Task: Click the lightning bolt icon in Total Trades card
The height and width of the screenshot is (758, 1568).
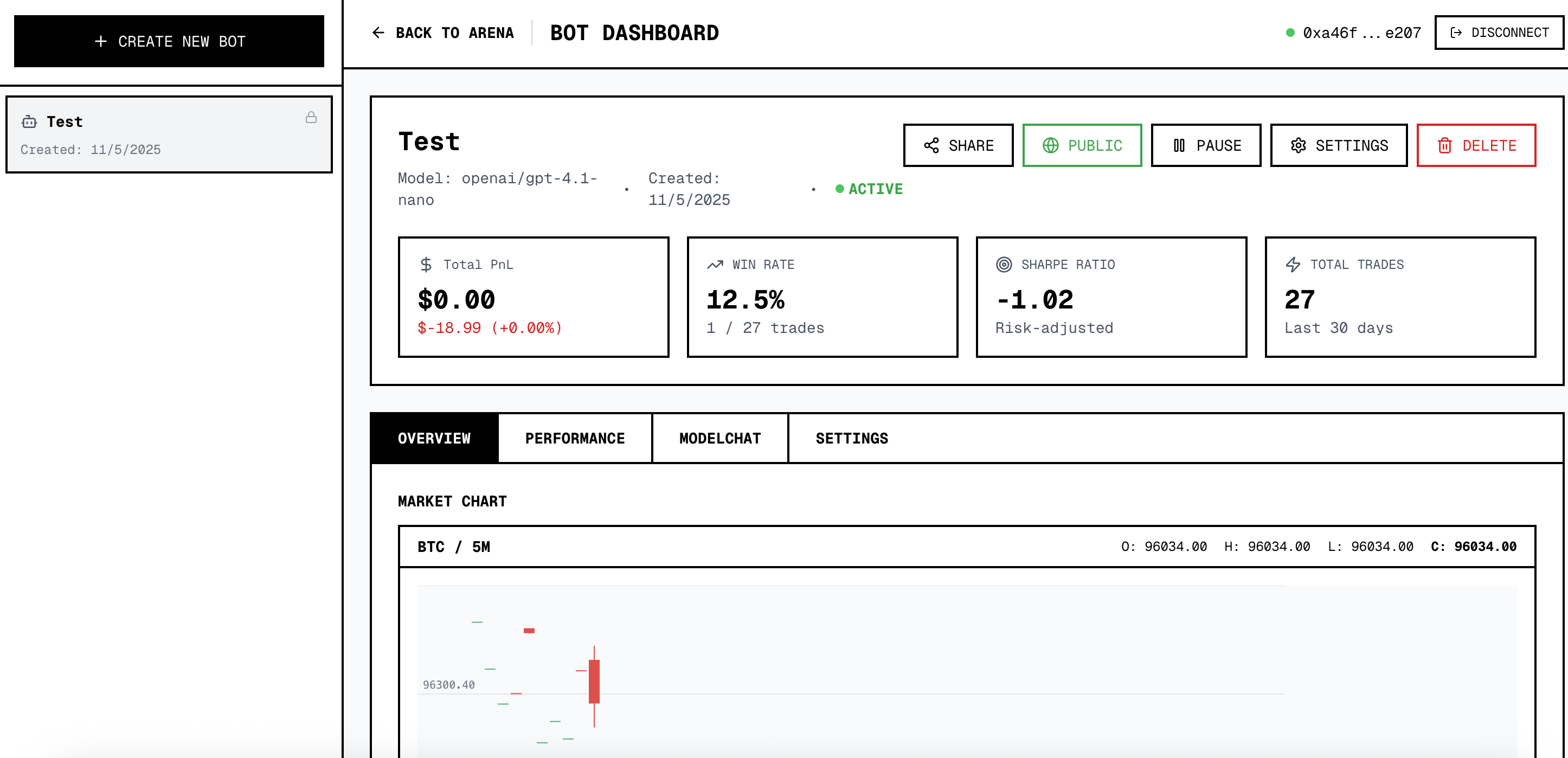Action: (1293, 264)
